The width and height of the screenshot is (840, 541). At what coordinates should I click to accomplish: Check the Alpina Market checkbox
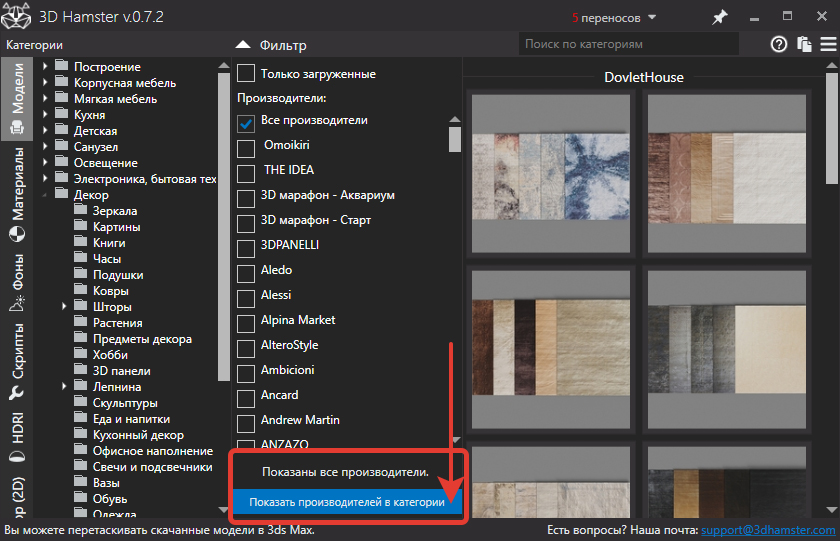[x=246, y=324]
